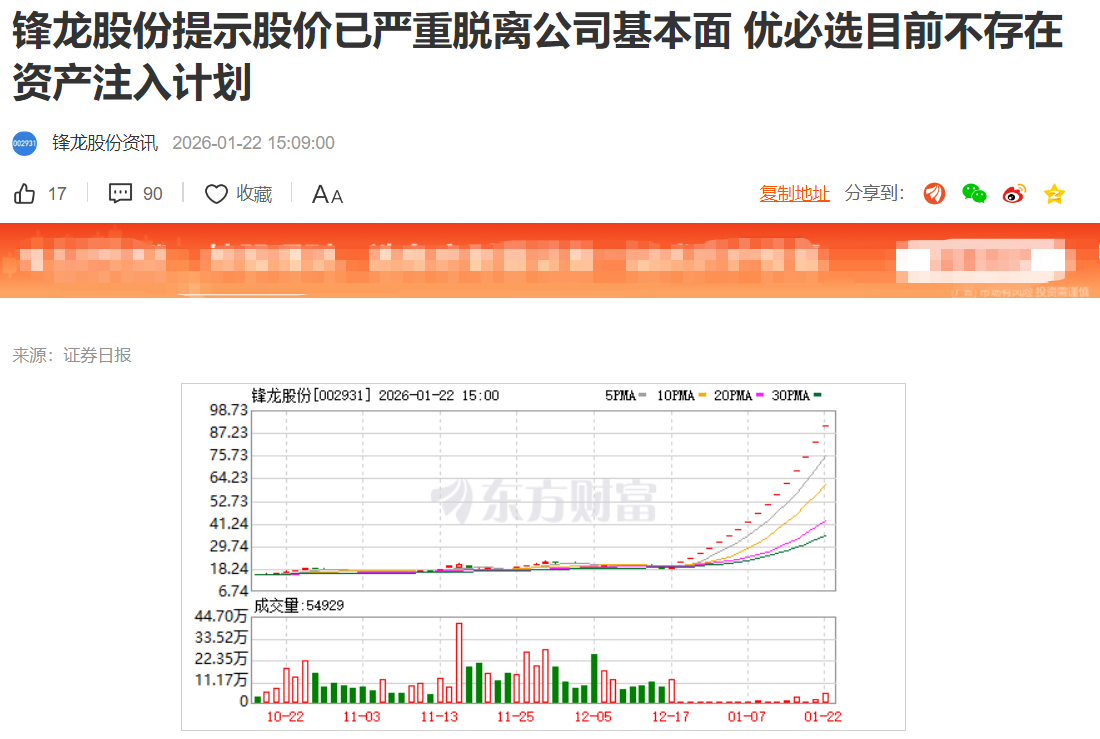Click the orange advertisement banner
Image resolution: width=1100 pixels, height=739 pixels.
click(550, 260)
